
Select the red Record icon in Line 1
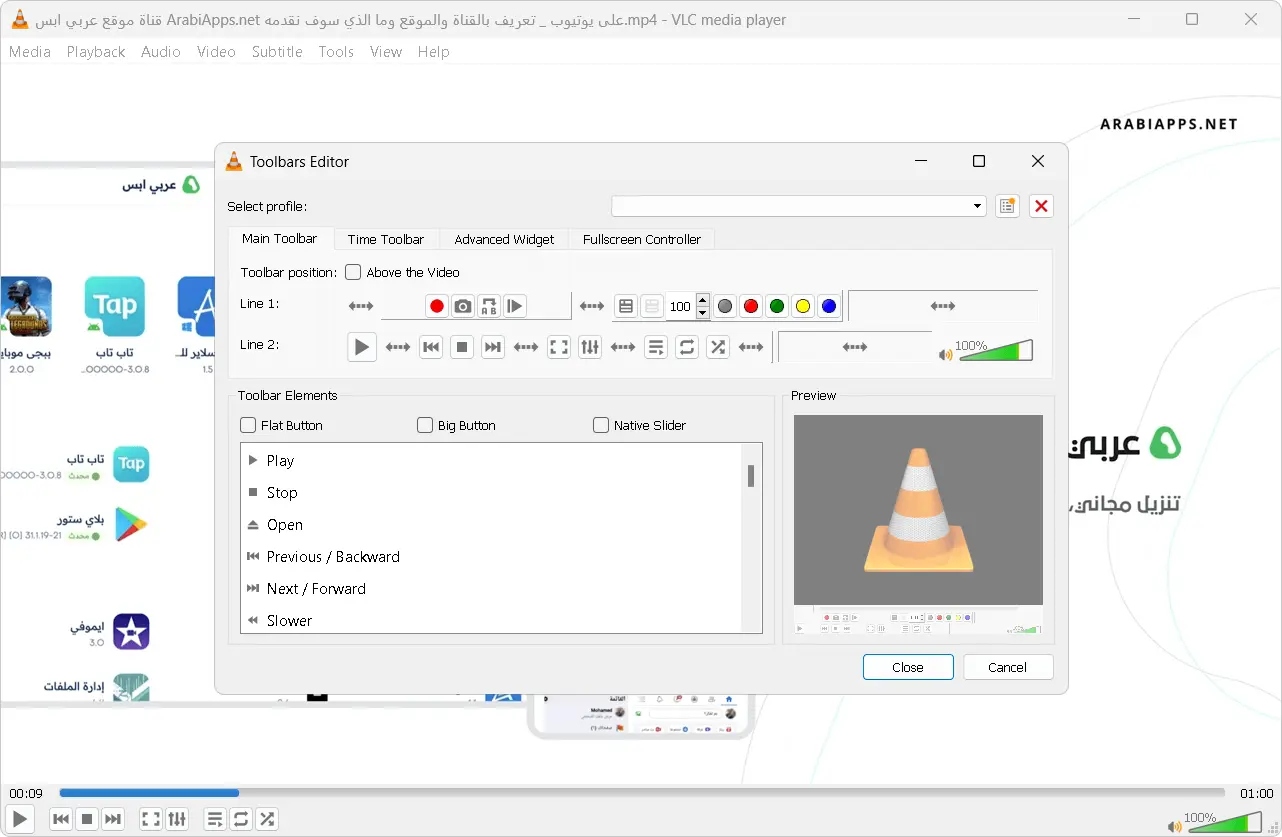point(437,305)
